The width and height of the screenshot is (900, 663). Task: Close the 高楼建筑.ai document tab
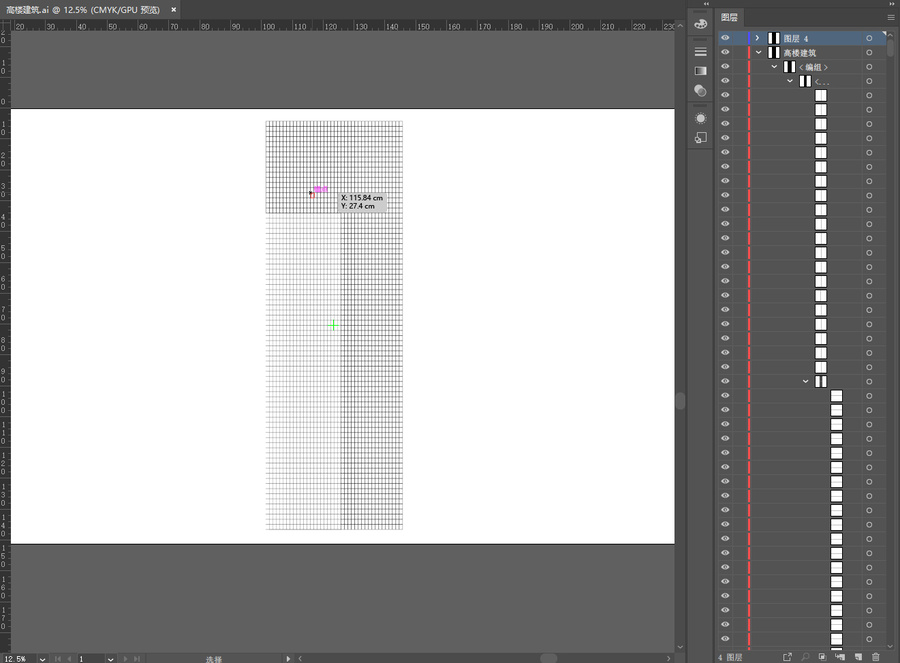pos(173,9)
